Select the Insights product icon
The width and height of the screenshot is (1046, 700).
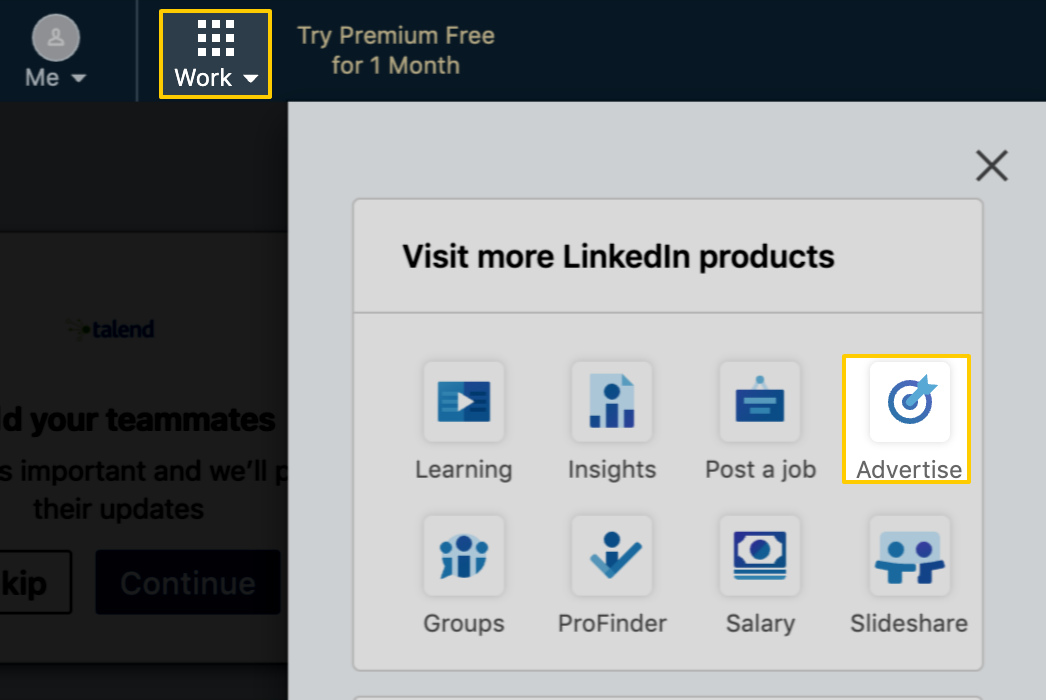611,402
